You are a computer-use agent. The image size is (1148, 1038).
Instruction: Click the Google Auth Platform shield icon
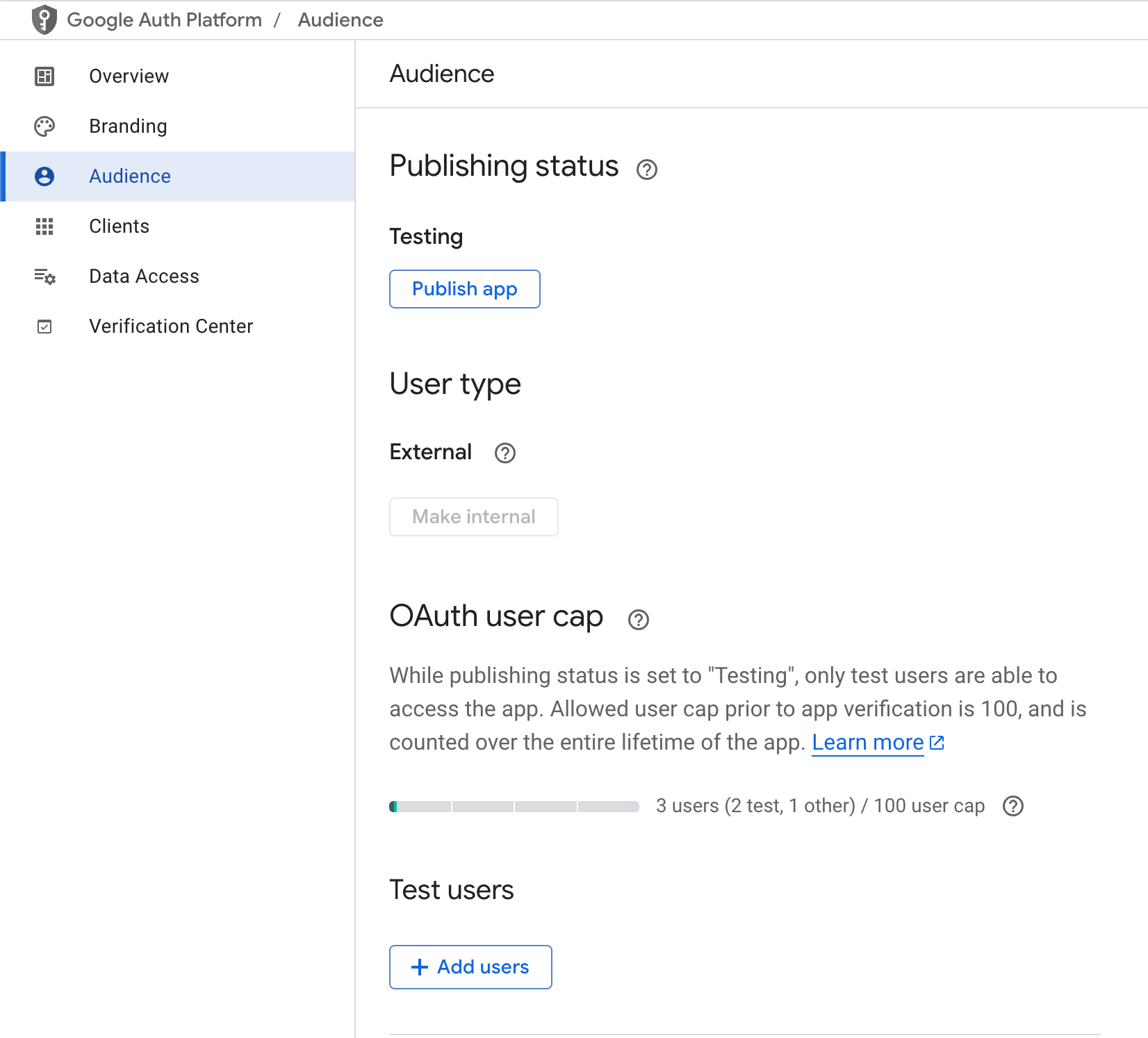(44, 19)
